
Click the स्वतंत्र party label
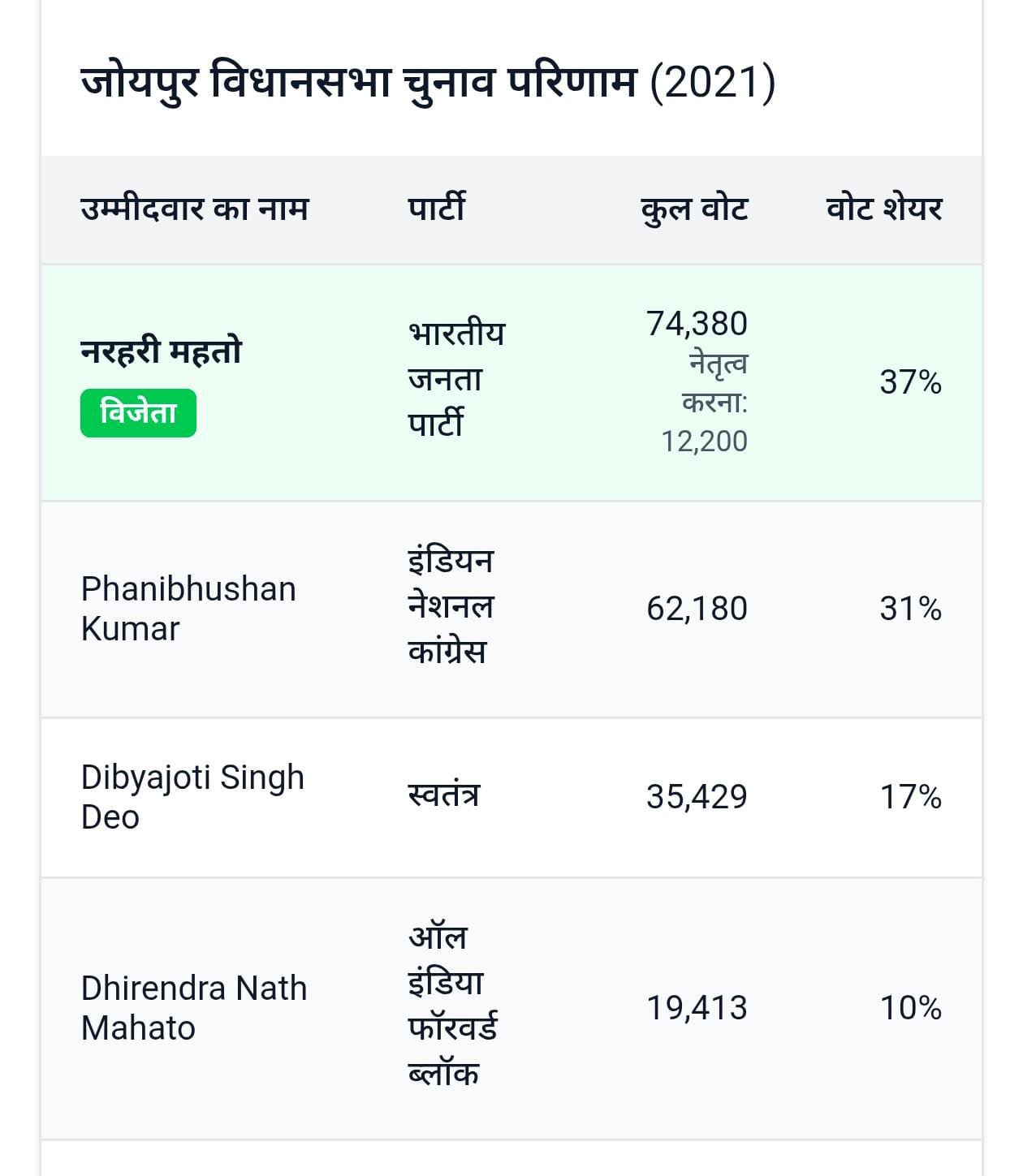pyautogui.click(x=443, y=795)
